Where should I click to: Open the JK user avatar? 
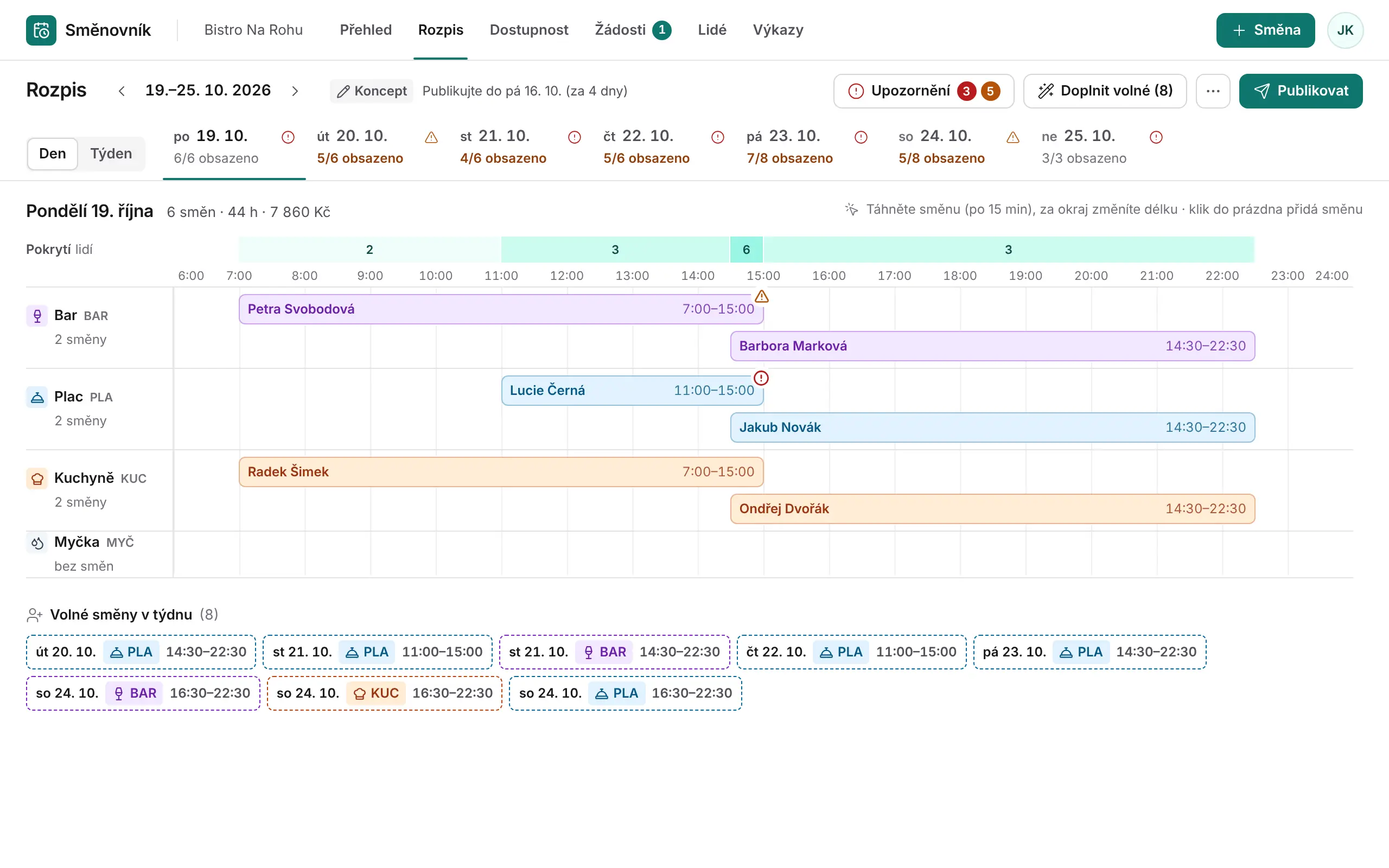(x=1345, y=30)
